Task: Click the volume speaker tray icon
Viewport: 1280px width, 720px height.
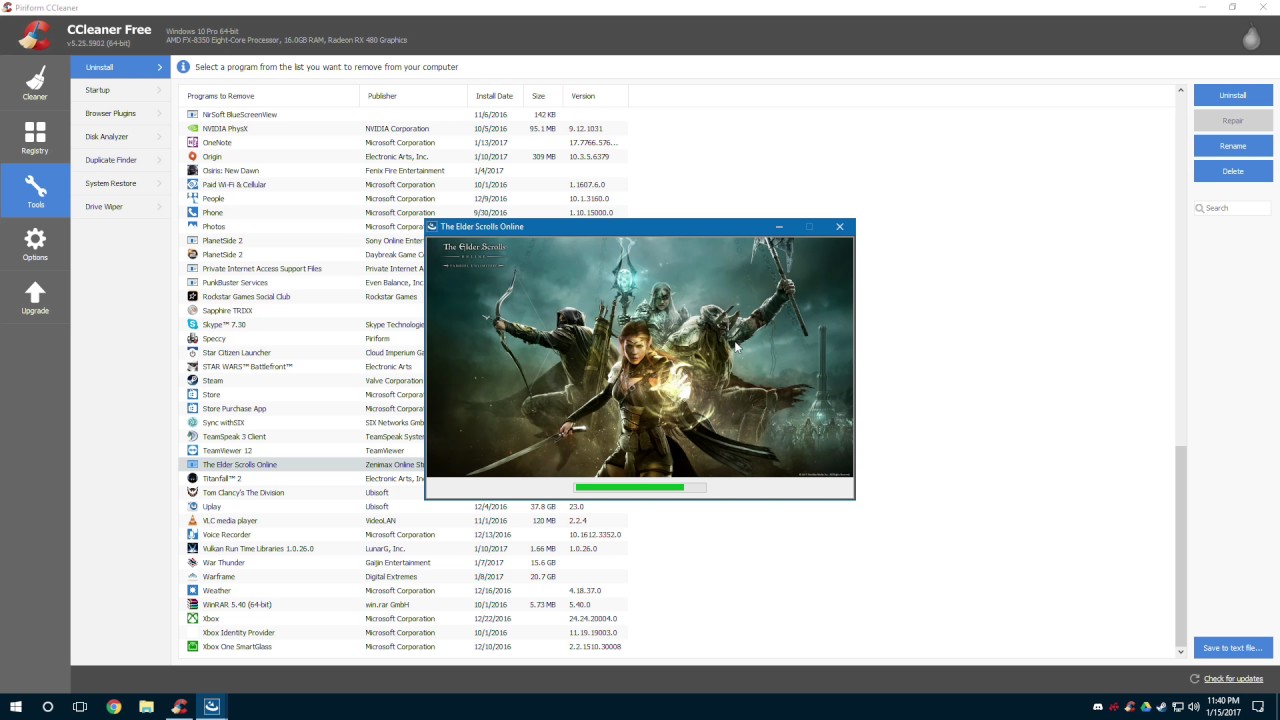Action: pyautogui.click(x=1194, y=707)
